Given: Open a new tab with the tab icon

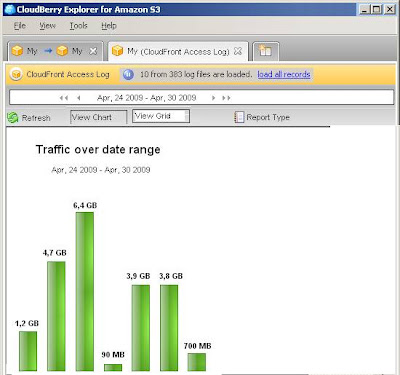Looking at the screenshot, I should (265, 51).
